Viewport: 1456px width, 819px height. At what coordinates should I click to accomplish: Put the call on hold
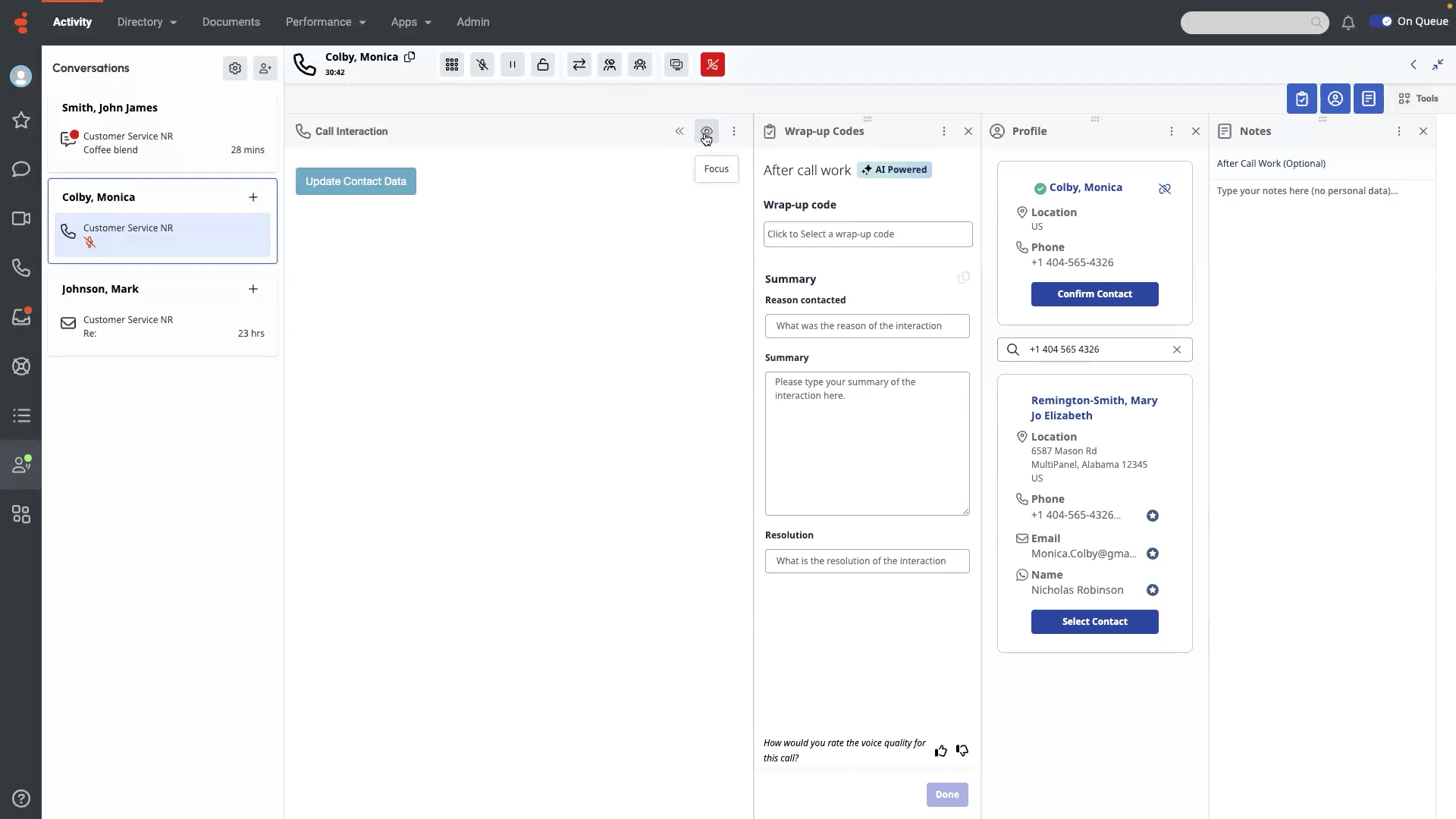point(513,65)
